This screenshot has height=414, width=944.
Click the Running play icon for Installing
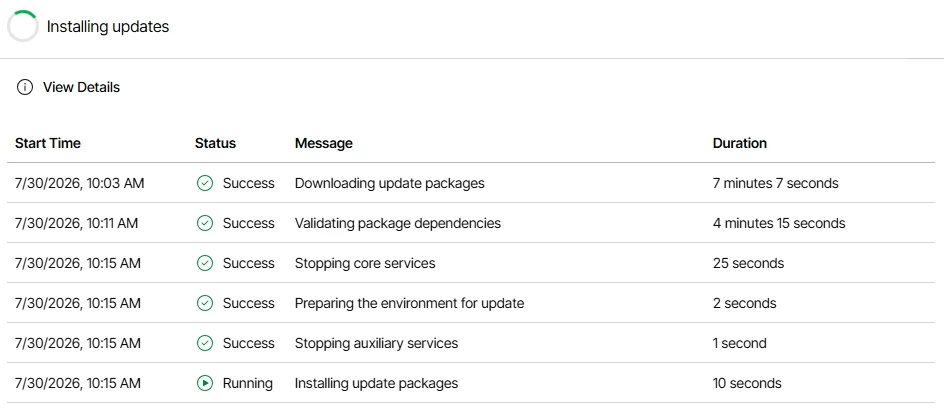point(205,383)
